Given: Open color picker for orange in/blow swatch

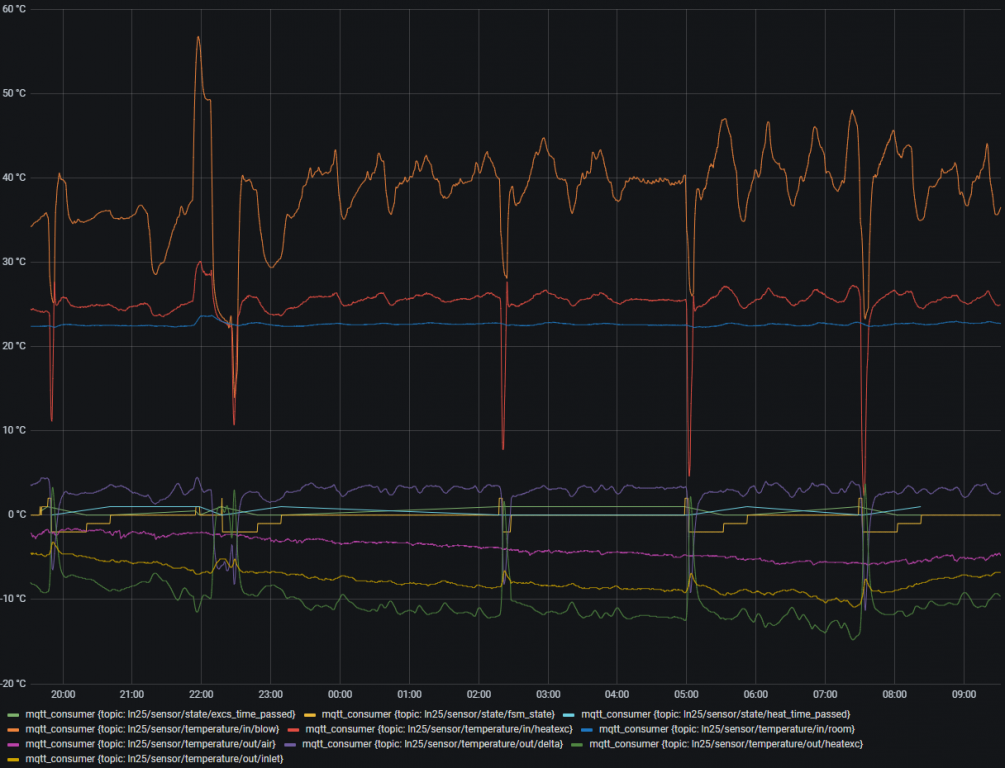Looking at the screenshot, I should (13, 730).
